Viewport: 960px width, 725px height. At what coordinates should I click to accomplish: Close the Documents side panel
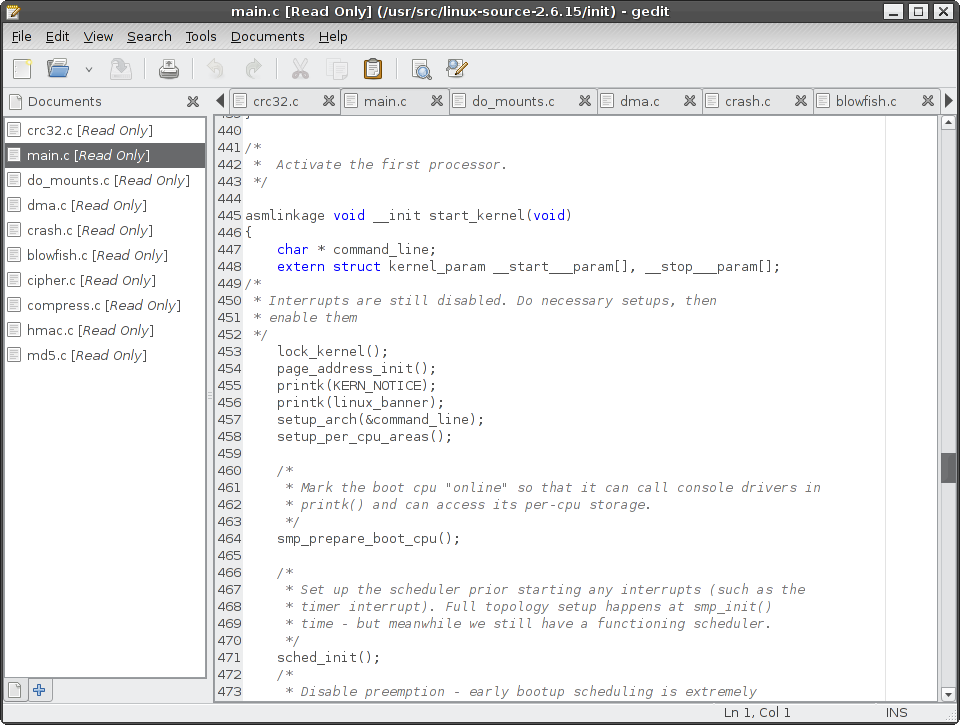(193, 102)
